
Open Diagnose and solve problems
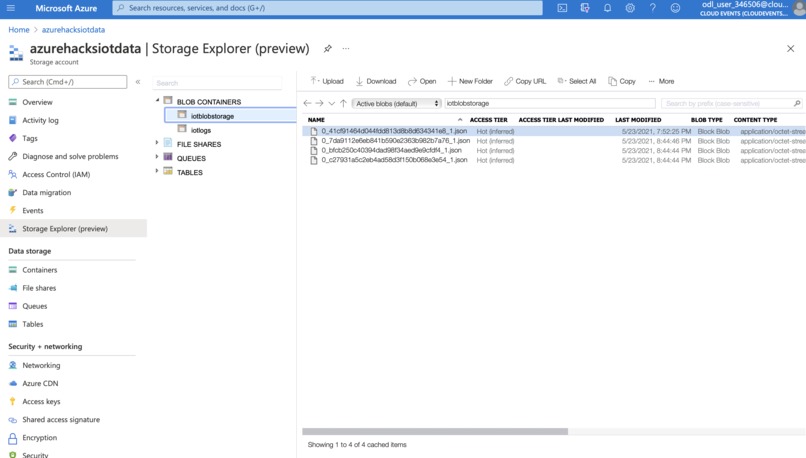pyautogui.click(x=70, y=156)
